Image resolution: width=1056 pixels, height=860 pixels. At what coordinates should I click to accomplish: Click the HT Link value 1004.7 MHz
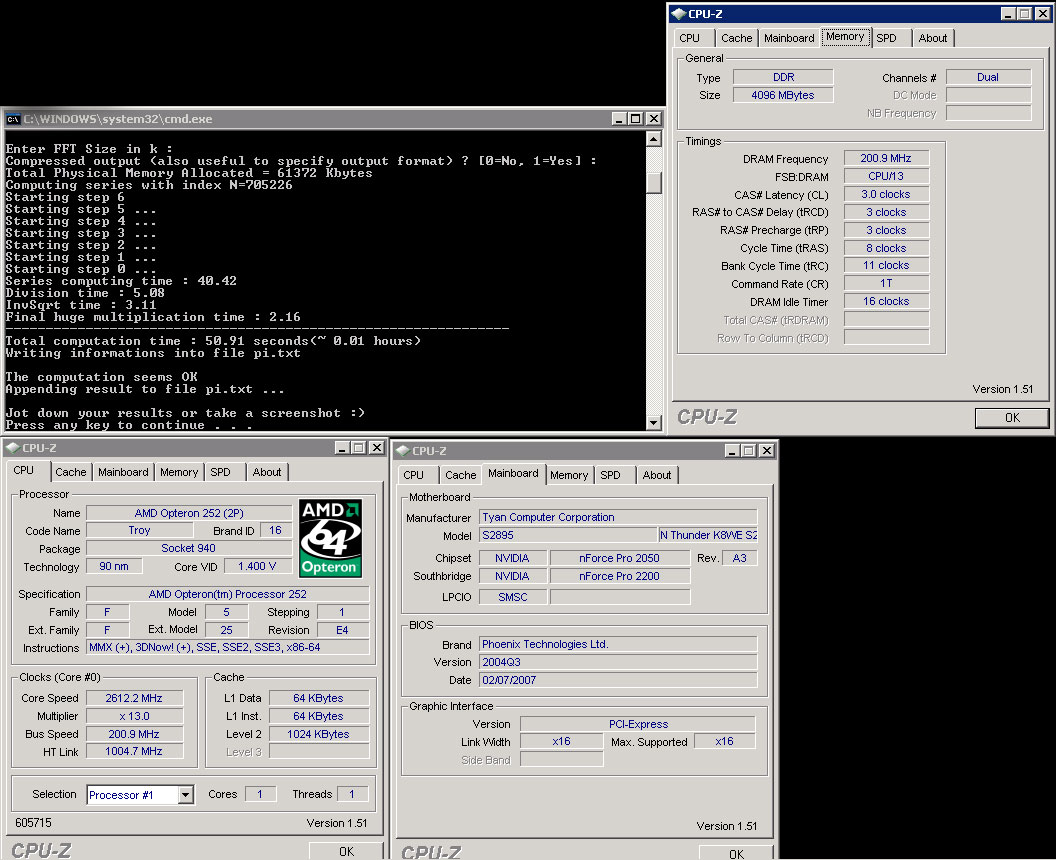coord(134,752)
